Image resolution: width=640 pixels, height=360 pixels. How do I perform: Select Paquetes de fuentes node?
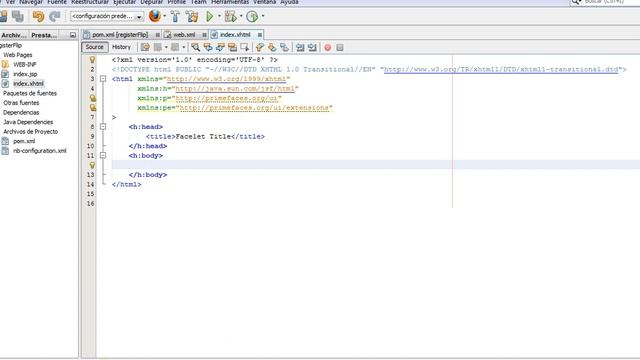30,93
